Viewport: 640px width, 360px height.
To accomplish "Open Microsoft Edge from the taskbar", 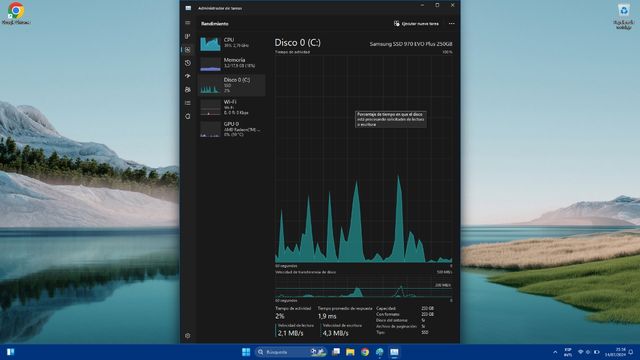I will click(x=380, y=352).
